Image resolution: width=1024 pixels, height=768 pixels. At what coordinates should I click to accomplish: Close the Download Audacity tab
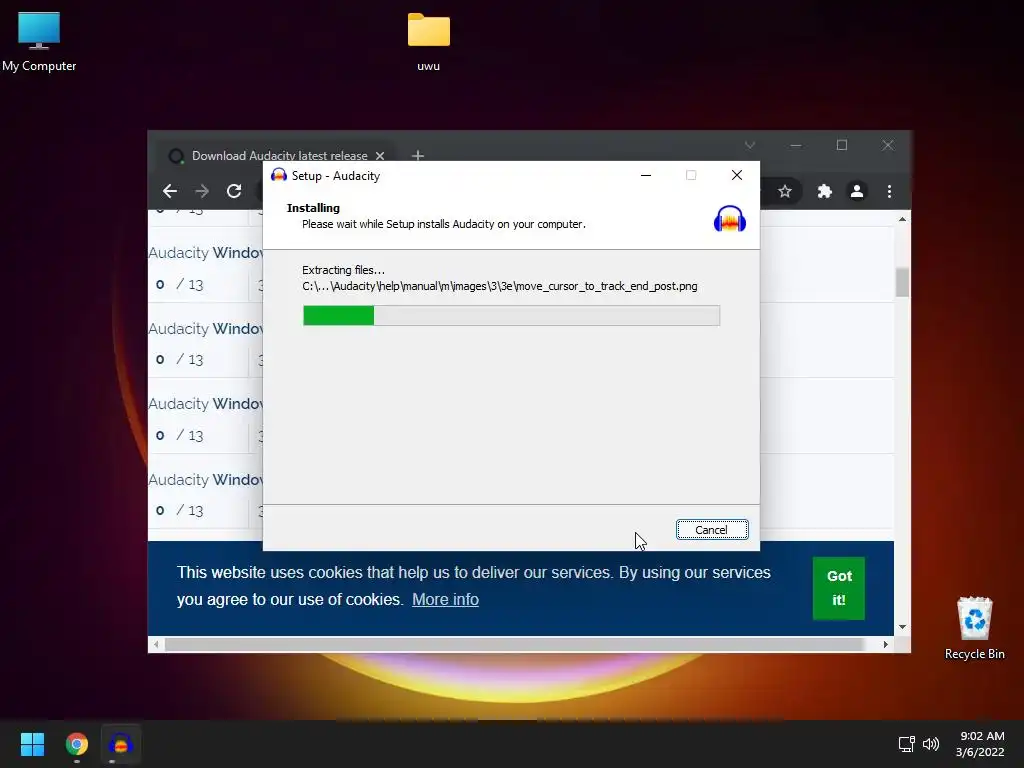click(379, 155)
